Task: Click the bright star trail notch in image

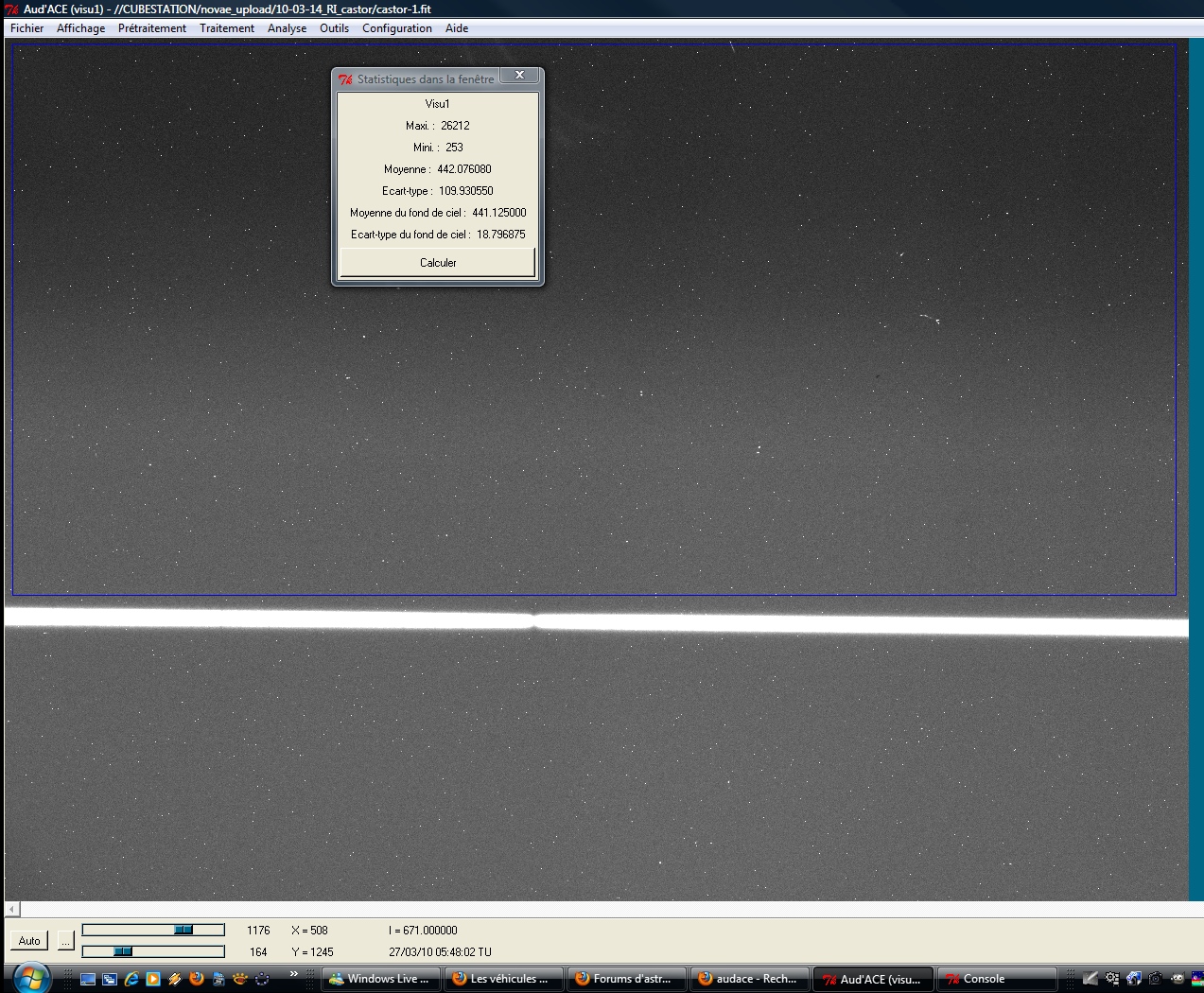Action: pos(534,619)
